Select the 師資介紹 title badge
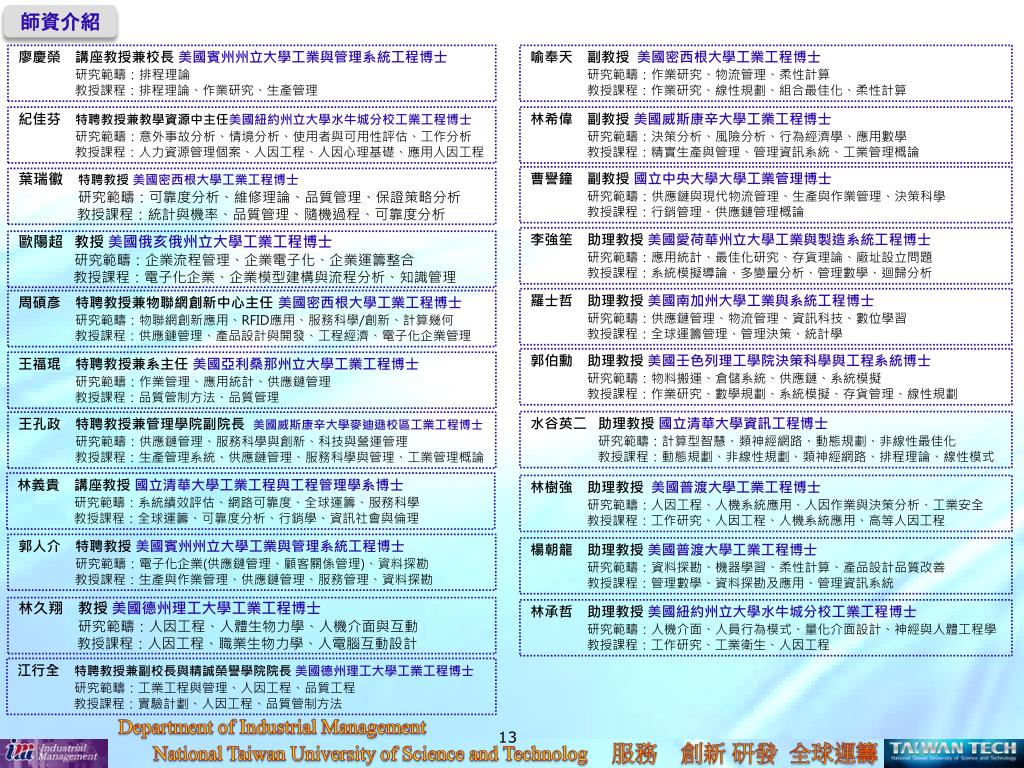The width and height of the screenshot is (1024, 768). pos(60,22)
